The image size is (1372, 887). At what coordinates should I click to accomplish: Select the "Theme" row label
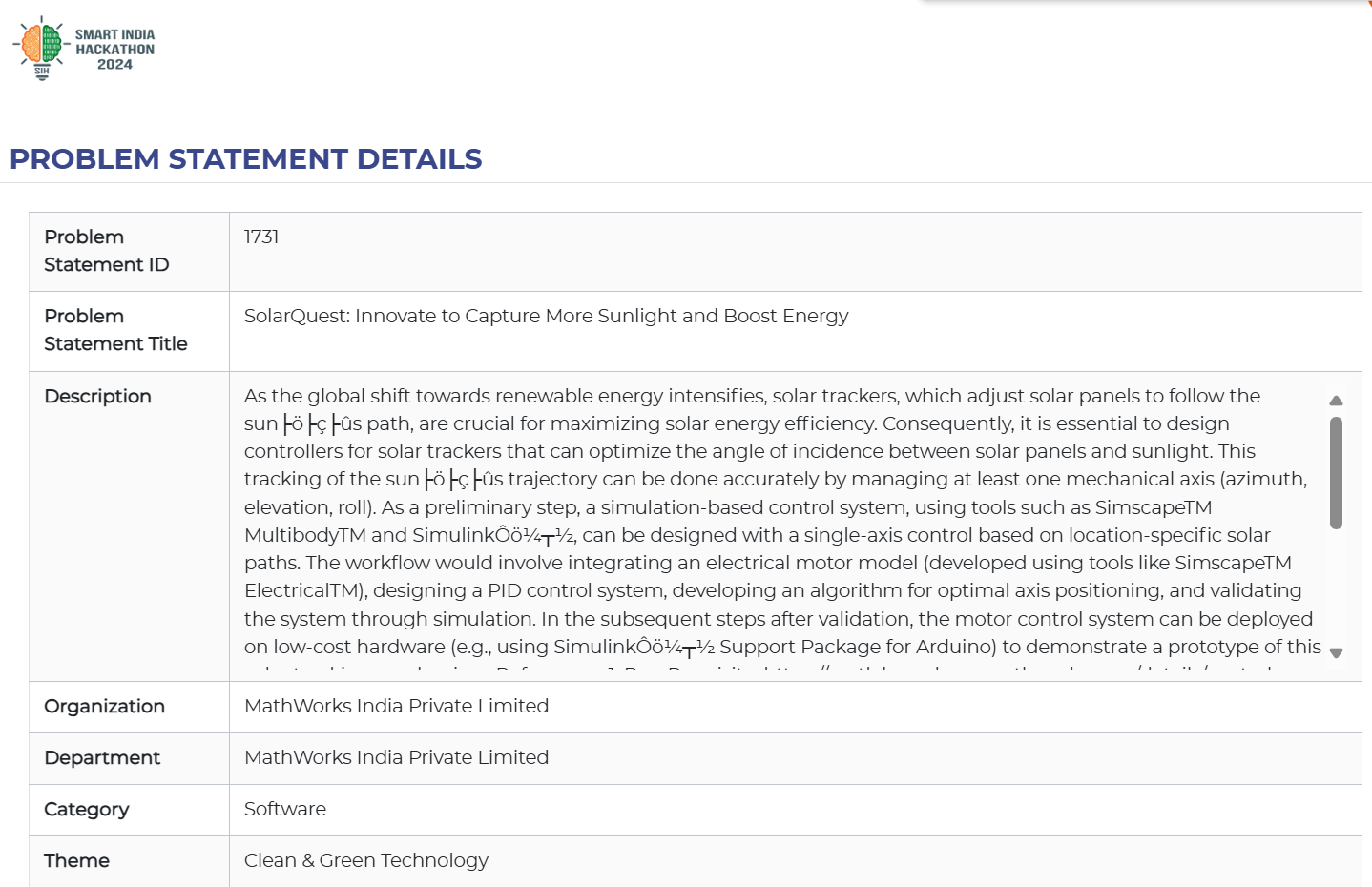pos(76,860)
